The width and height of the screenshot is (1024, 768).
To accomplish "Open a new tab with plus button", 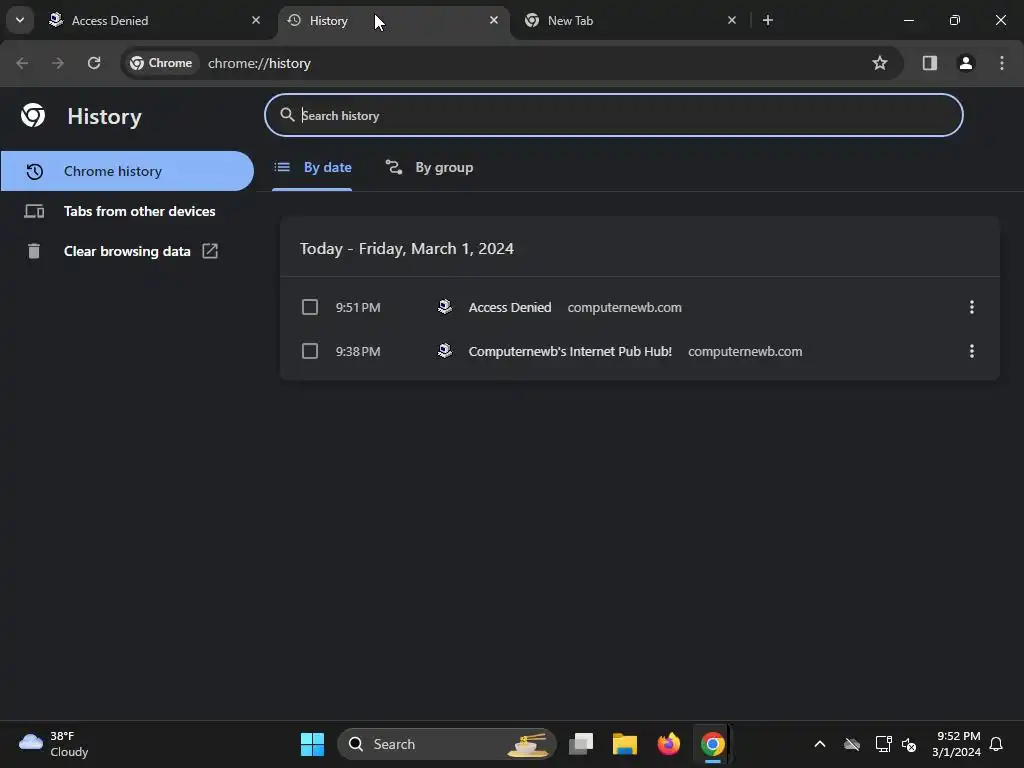I will click(x=768, y=20).
